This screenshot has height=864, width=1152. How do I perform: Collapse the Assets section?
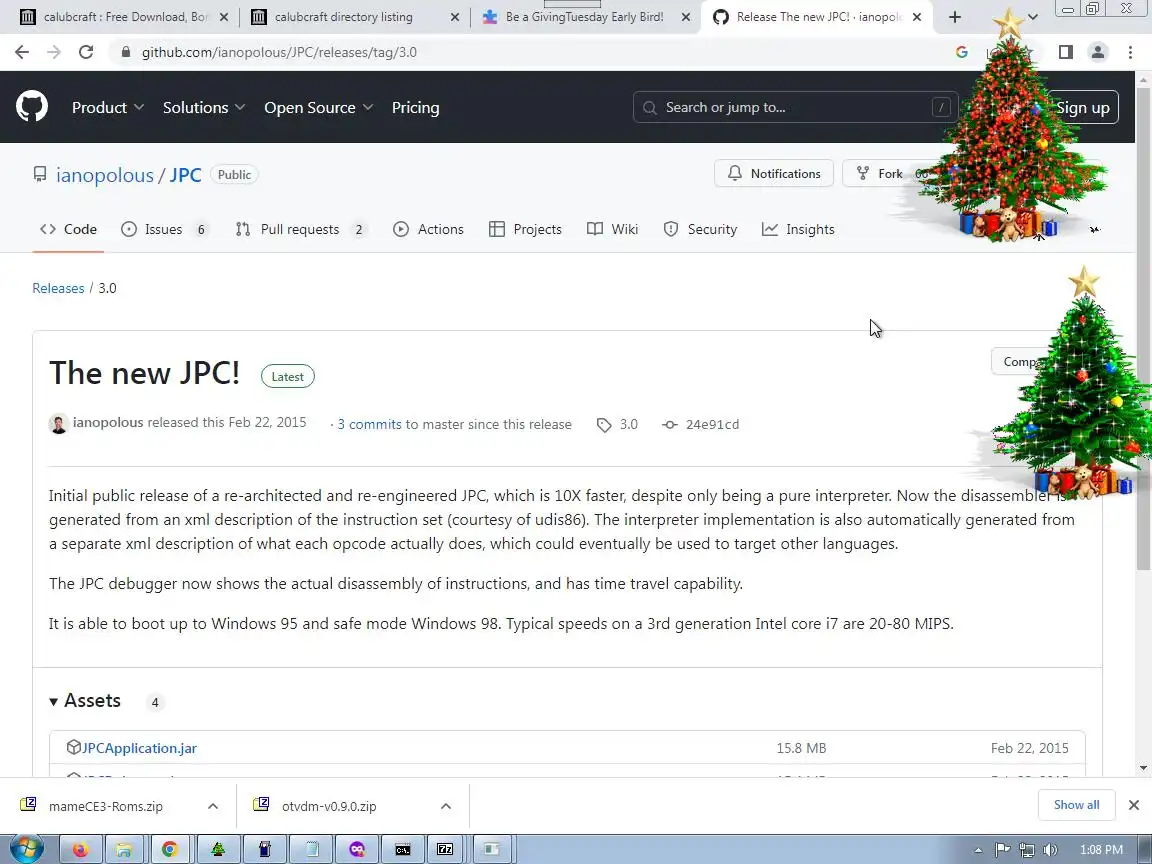coord(85,701)
